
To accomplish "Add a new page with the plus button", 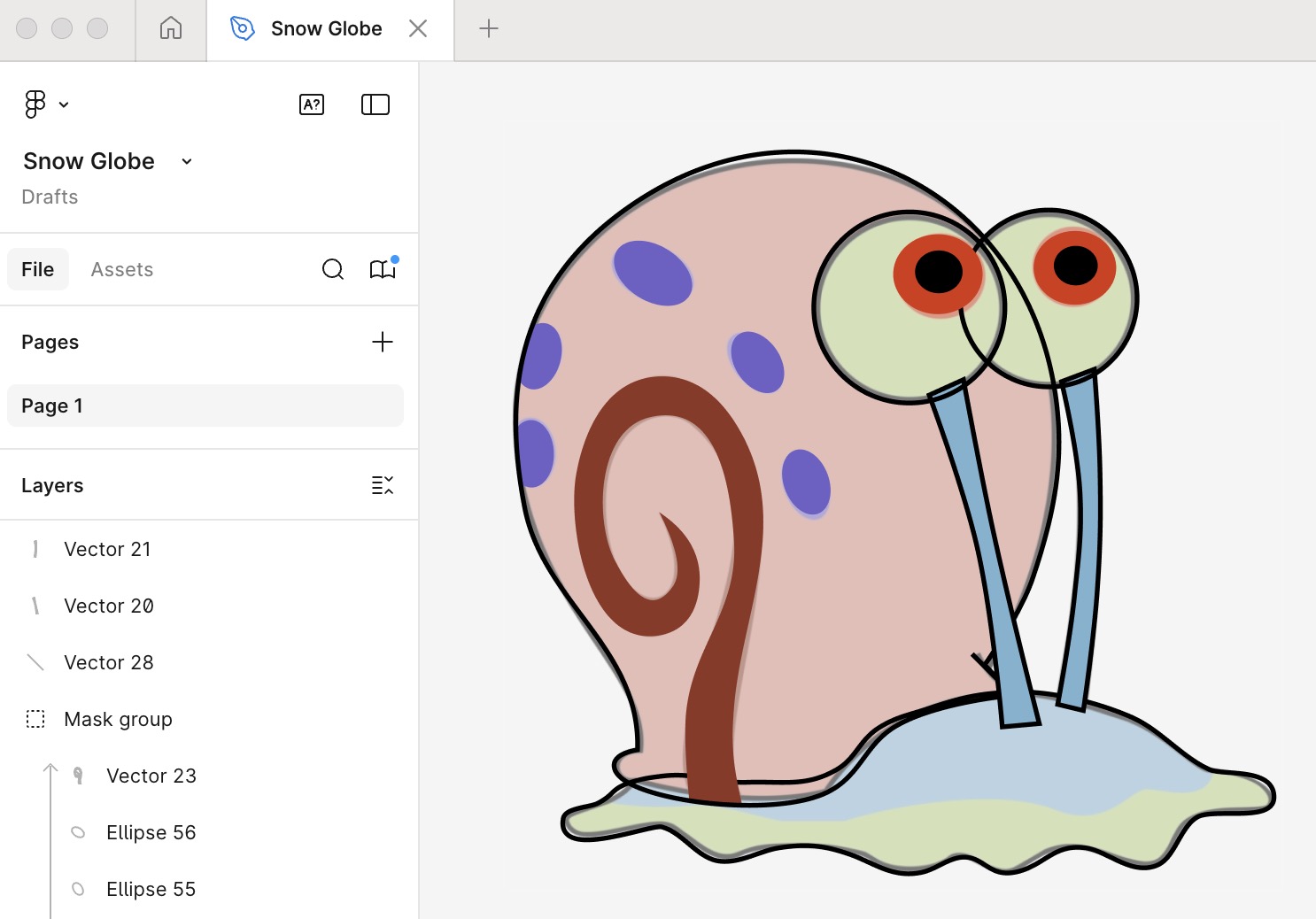I will point(383,342).
